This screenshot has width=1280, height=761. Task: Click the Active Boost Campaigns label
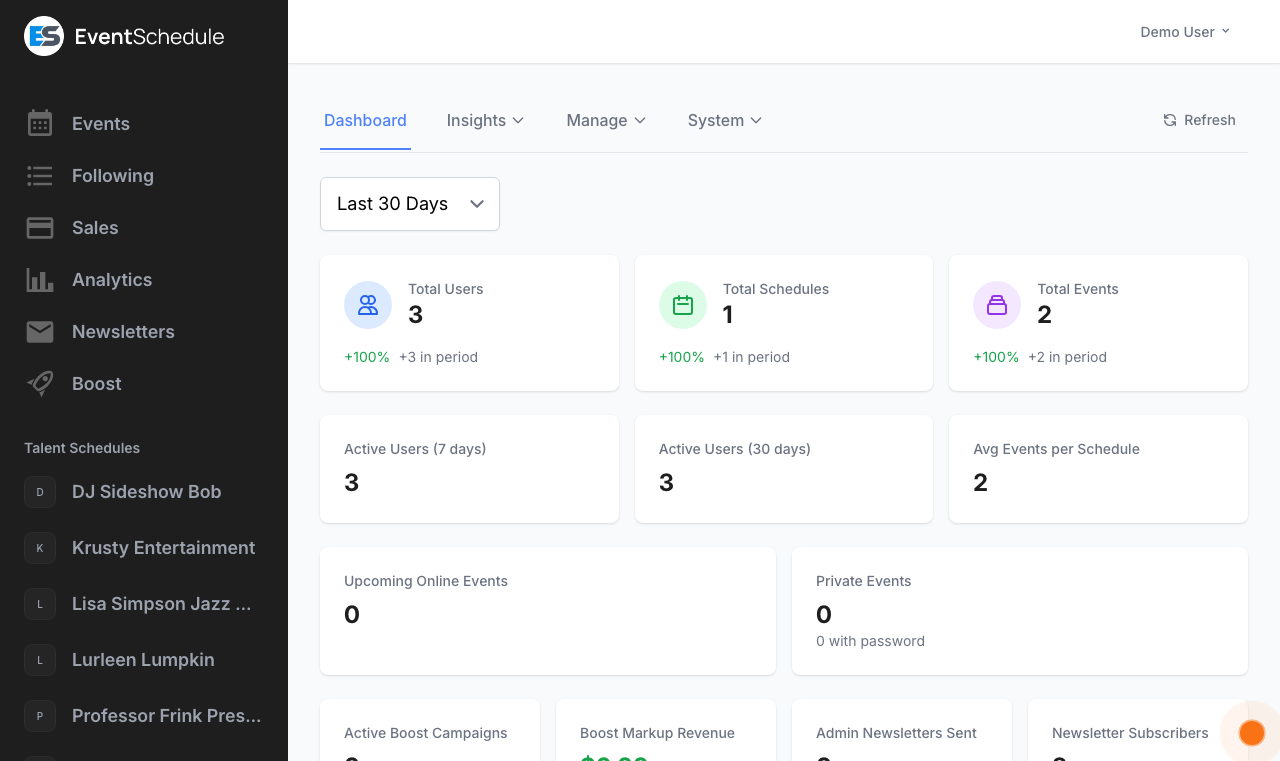point(426,733)
